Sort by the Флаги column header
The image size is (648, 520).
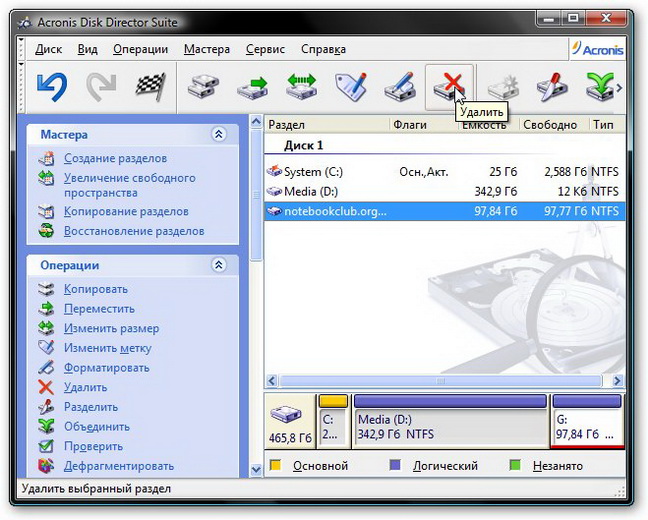(x=423, y=124)
